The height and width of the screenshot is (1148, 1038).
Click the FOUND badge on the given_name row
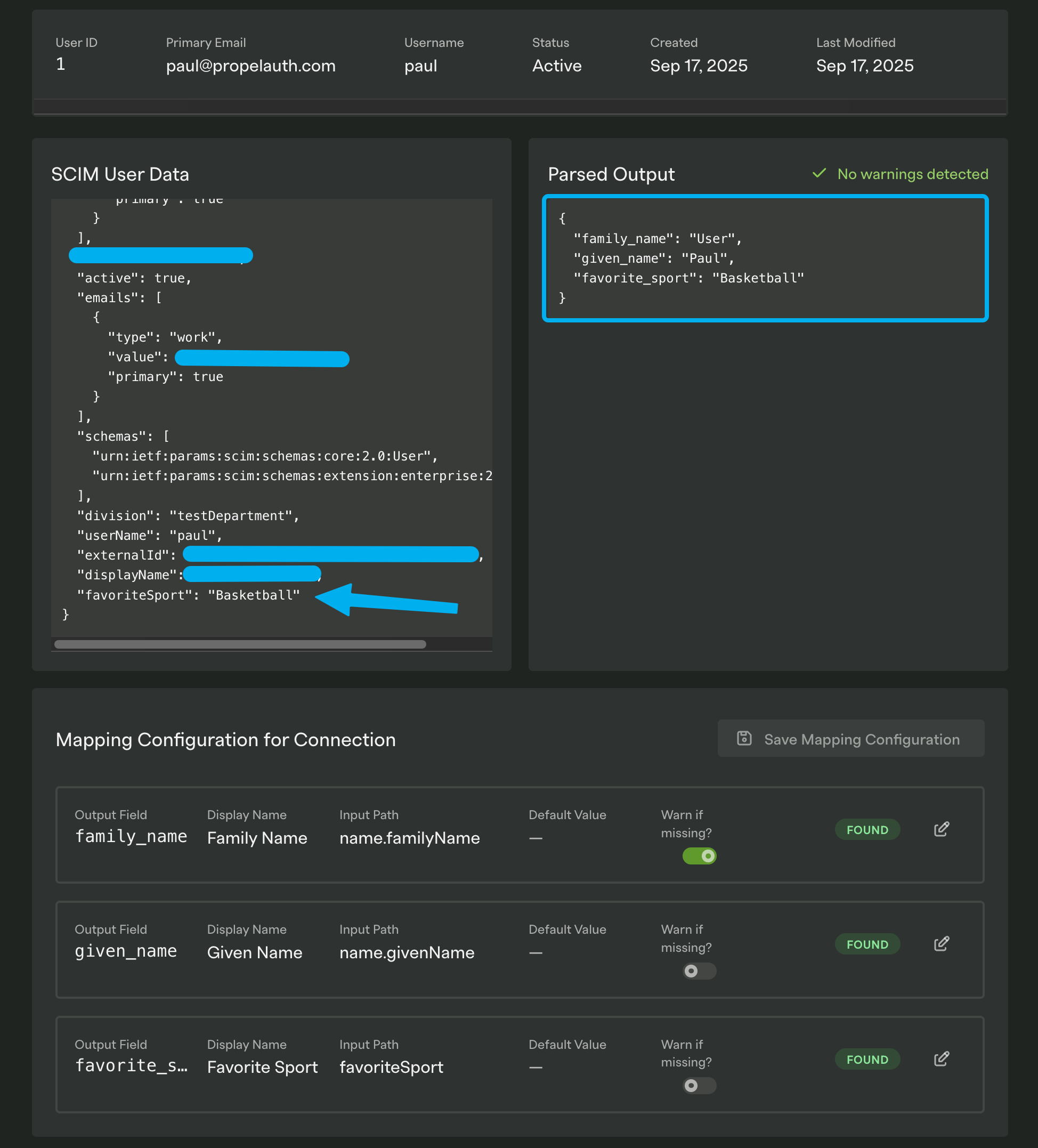pyautogui.click(x=867, y=943)
